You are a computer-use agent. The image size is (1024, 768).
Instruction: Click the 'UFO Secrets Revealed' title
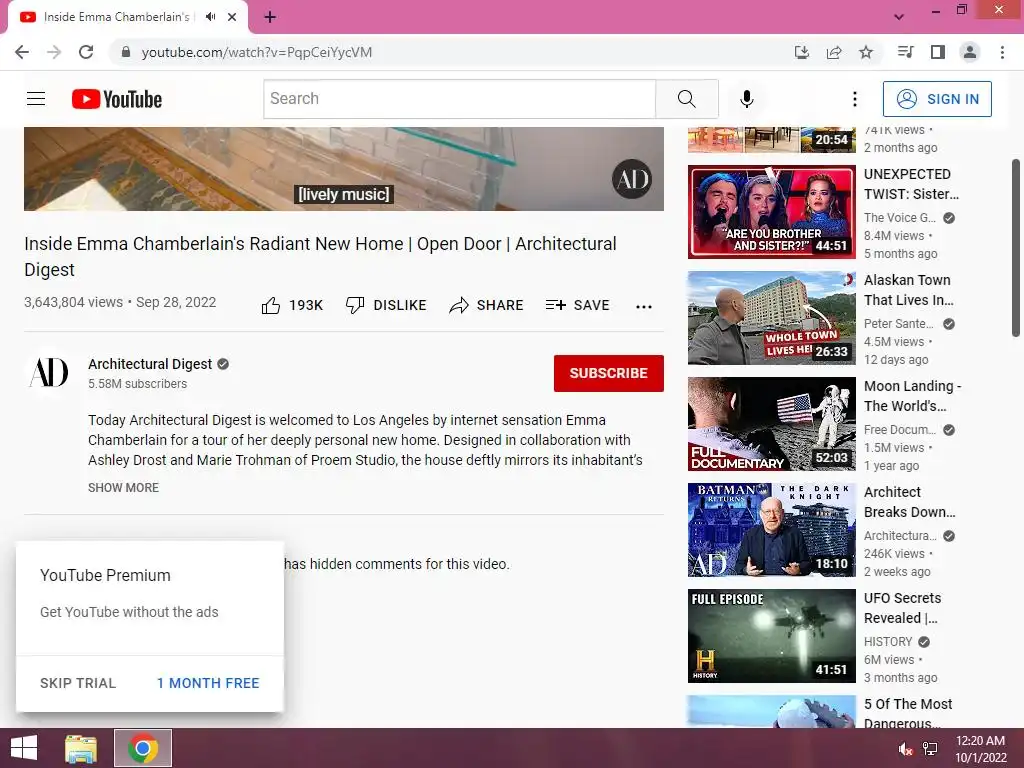tap(903, 608)
